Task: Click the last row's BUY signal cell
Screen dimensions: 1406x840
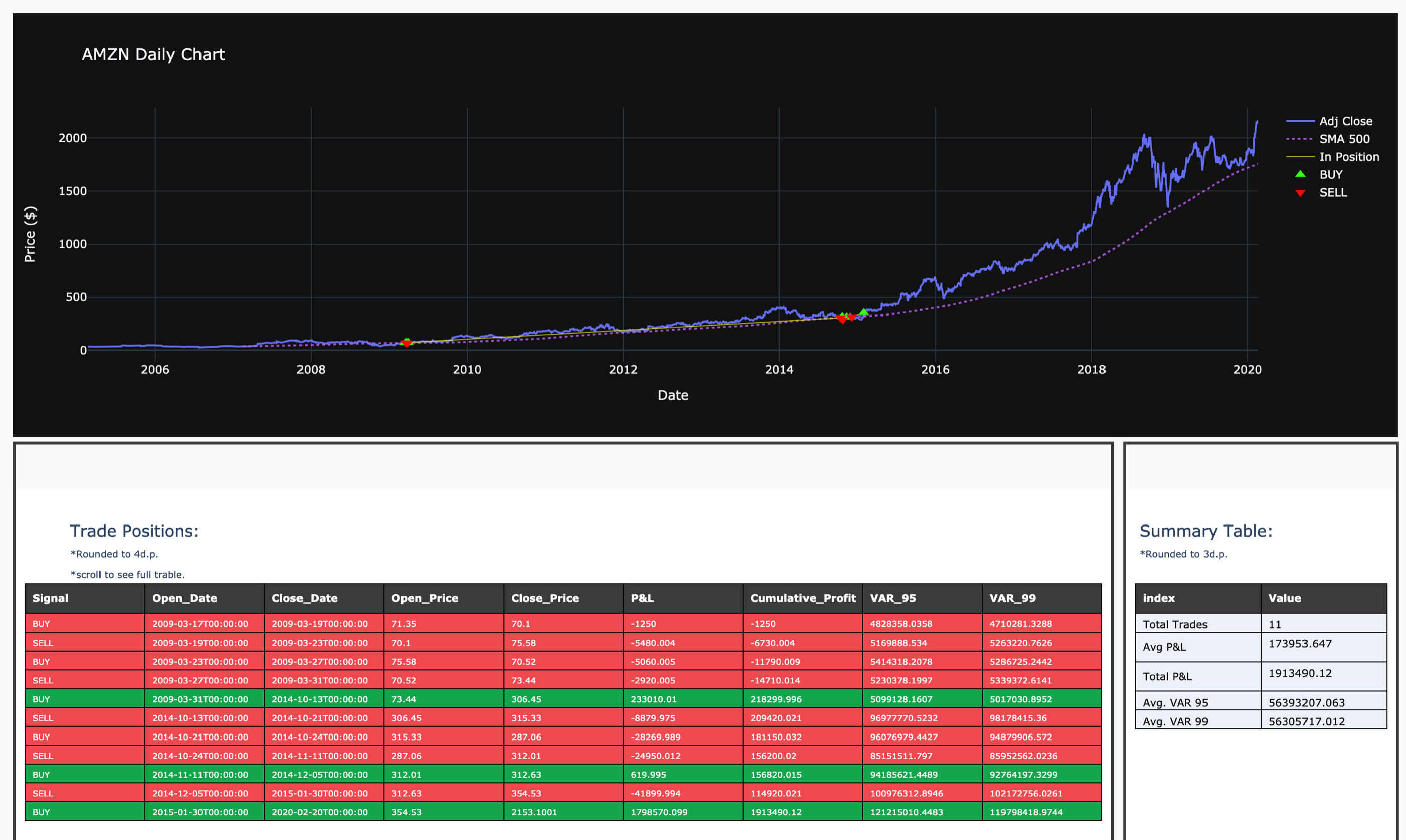Action: pos(41,812)
